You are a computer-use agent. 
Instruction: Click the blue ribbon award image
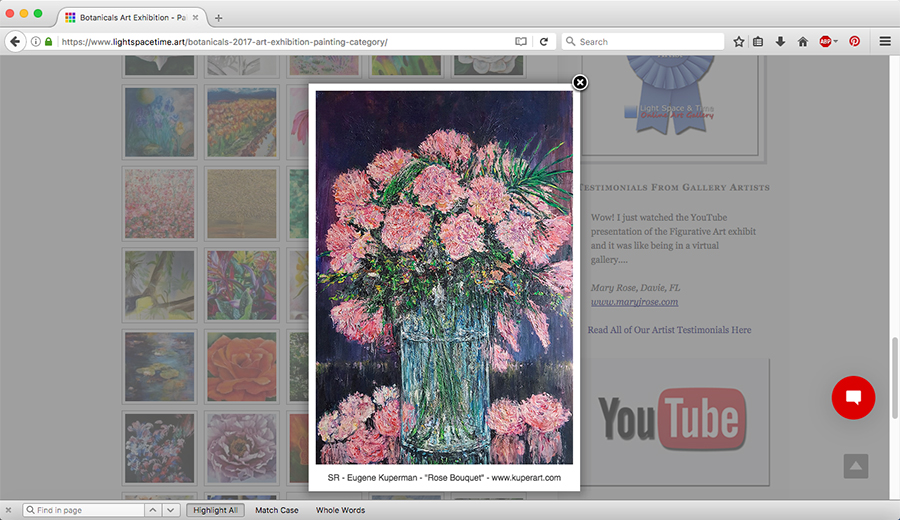click(x=670, y=95)
